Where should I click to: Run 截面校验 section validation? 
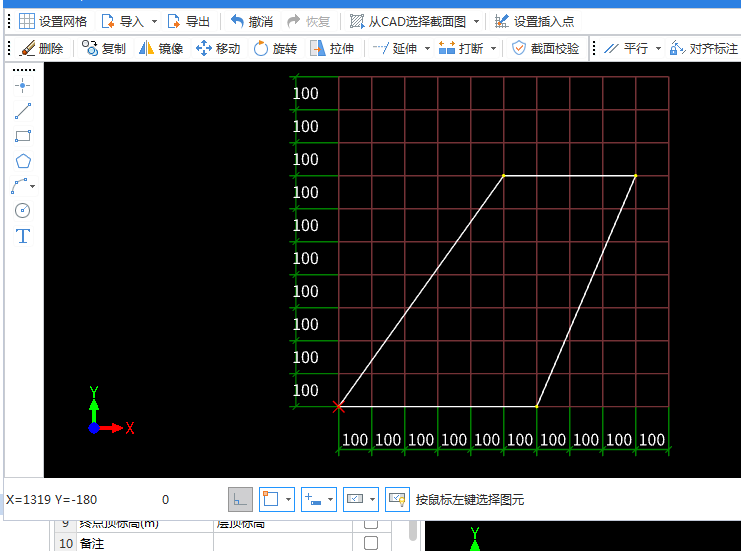(x=545, y=48)
